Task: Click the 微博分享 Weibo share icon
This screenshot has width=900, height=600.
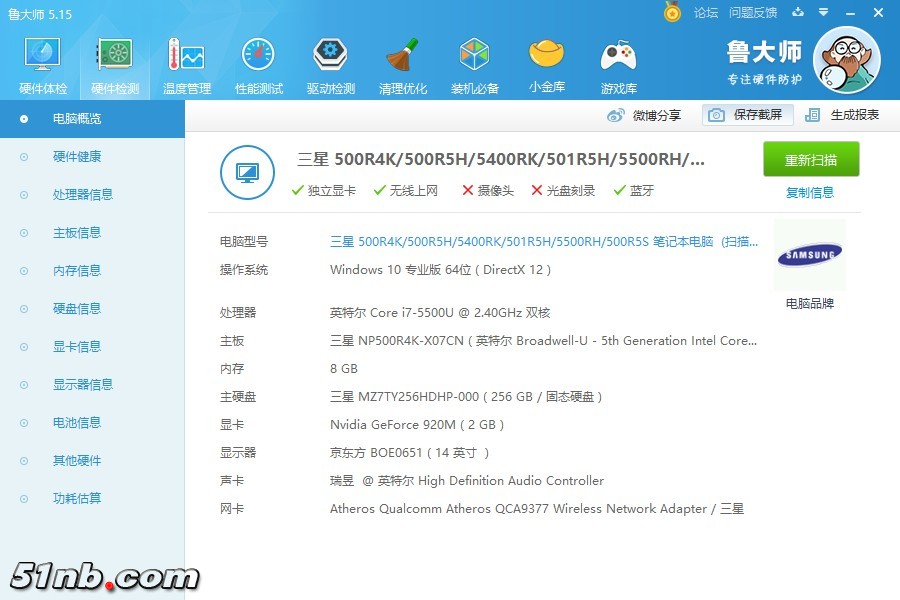Action: pyautogui.click(x=616, y=115)
